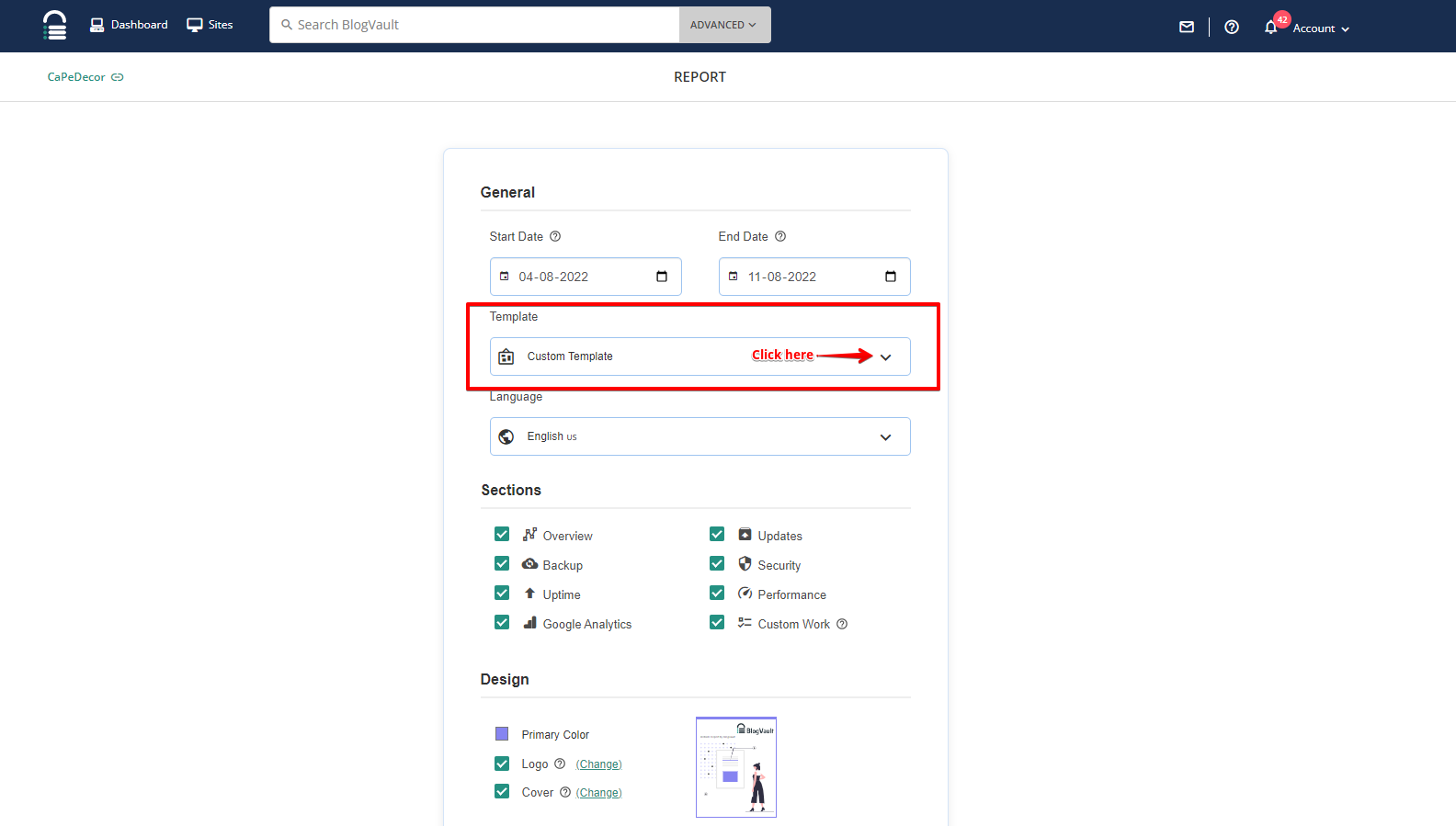Click the Custom Work help icon
Image resolution: width=1456 pixels, height=826 pixels.
pyautogui.click(x=842, y=624)
